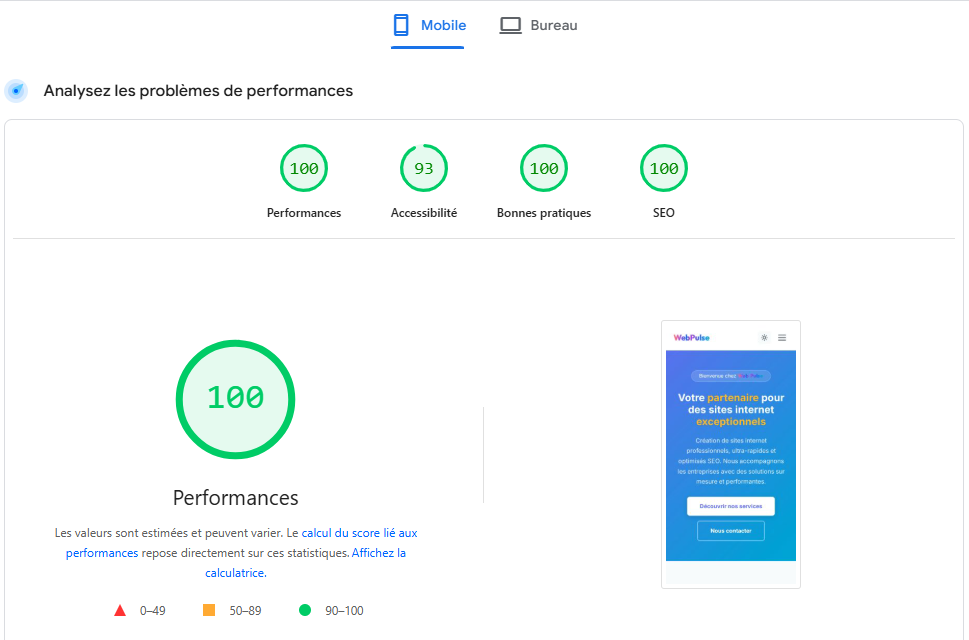The width and height of the screenshot is (969, 640).
Task: Click the large 100 performance gauge
Action: [x=235, y=399]
